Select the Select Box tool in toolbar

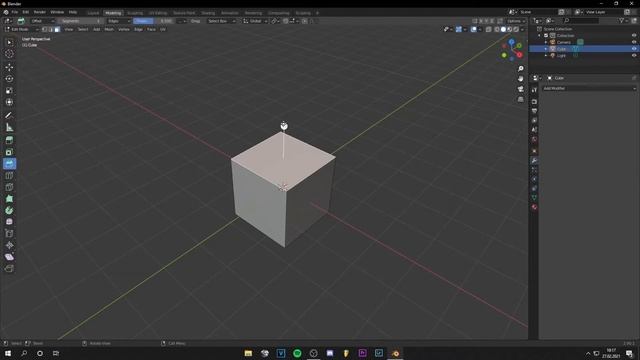coord(9,42)
